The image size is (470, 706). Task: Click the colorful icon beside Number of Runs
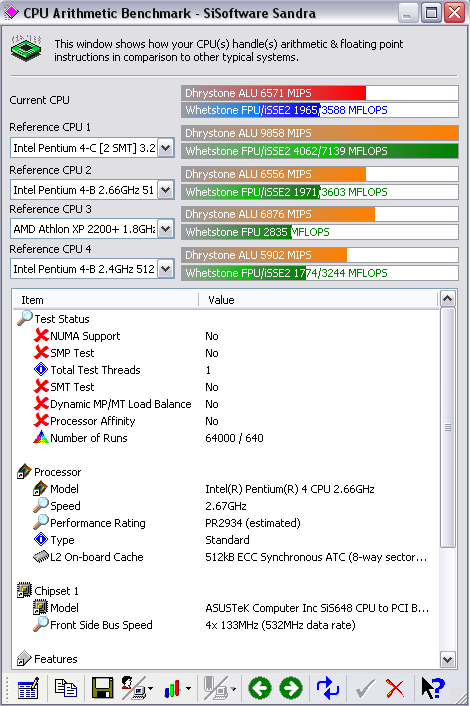(x=41, y=437)
